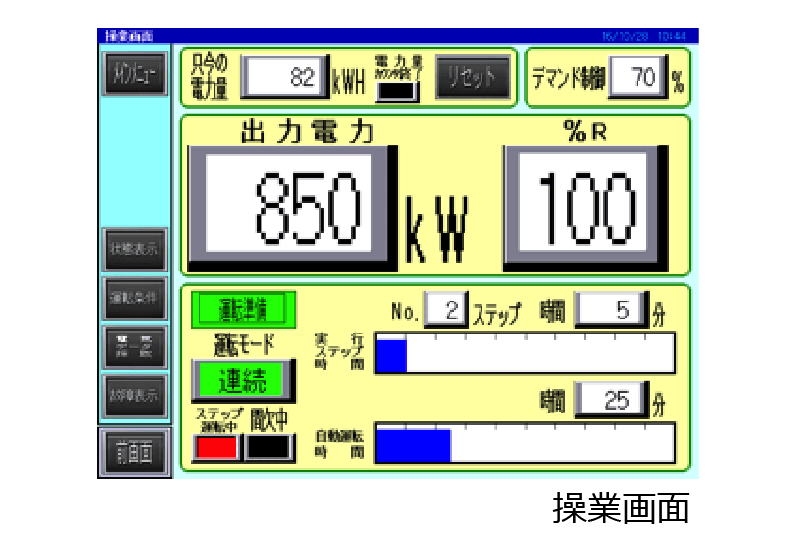Open the 故障表示 fault display
The width and height of the screenshot is (800, 550).
pos(134,393)
